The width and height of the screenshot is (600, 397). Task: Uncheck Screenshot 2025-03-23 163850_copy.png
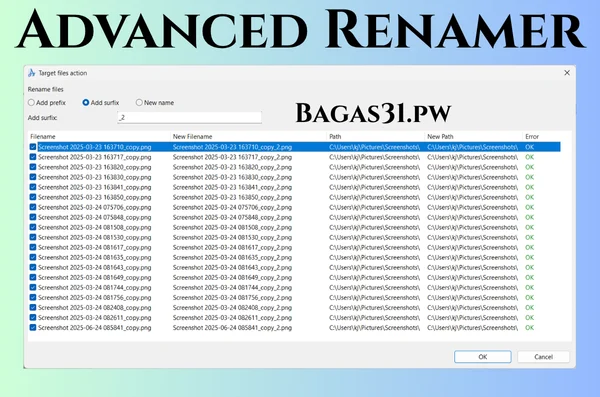click(x=33, y=197)
